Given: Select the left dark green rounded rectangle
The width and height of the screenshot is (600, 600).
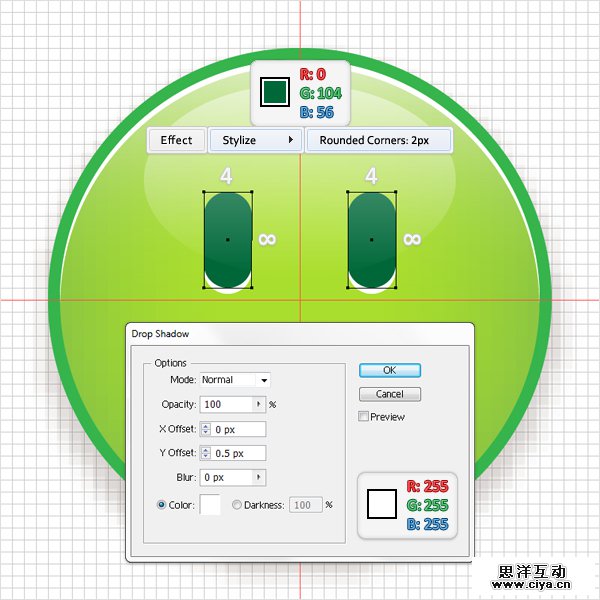Looking at the screenshot, I should (228, 239).
